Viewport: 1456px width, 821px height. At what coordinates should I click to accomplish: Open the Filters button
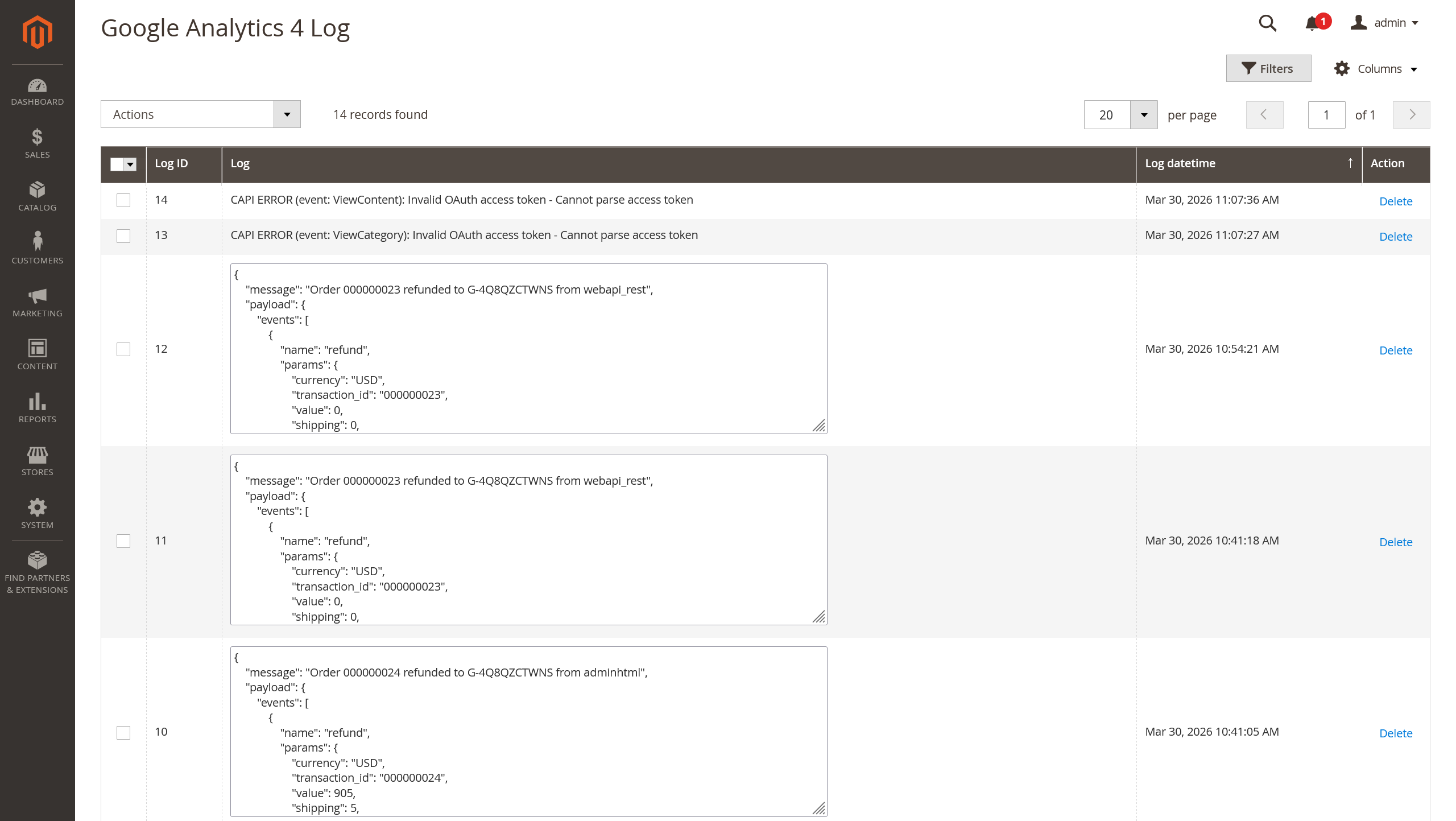point(1268,69)
